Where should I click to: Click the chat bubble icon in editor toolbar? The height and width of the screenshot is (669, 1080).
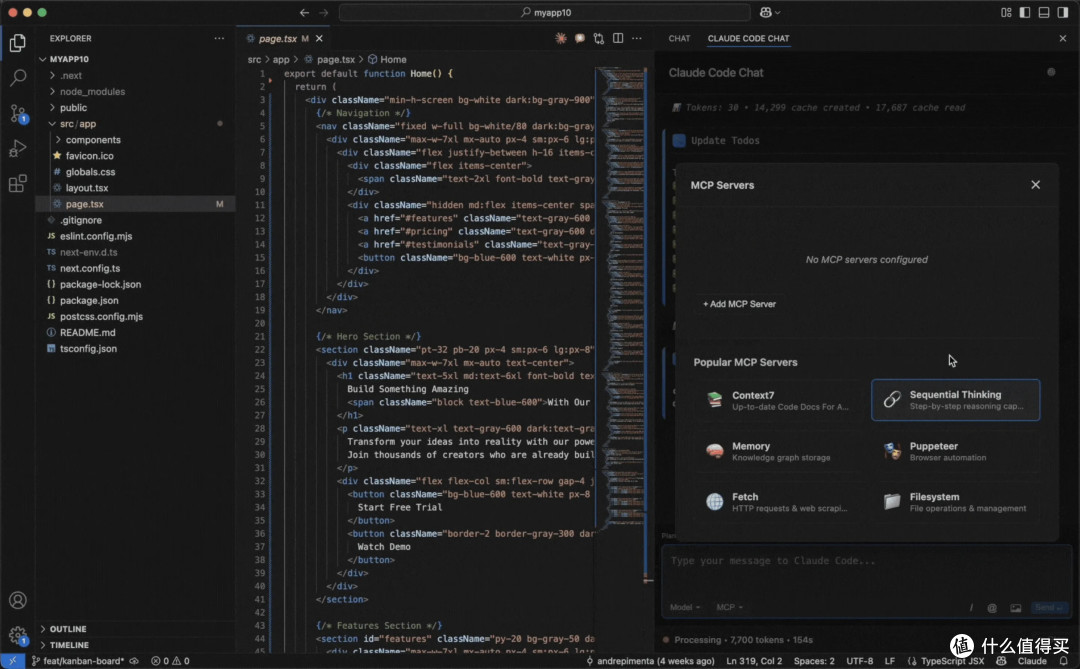click(580, 39)
